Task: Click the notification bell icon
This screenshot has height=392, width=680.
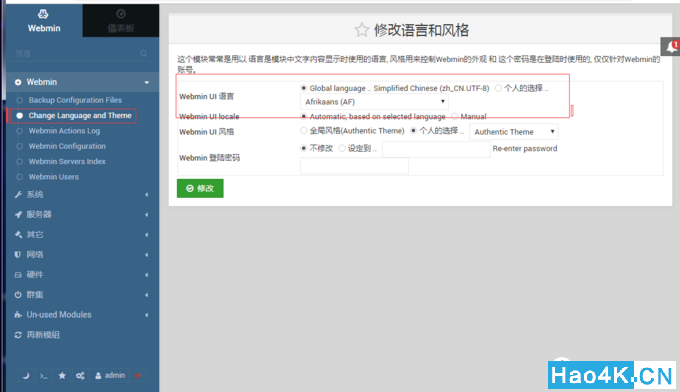Action: [671, 46]
